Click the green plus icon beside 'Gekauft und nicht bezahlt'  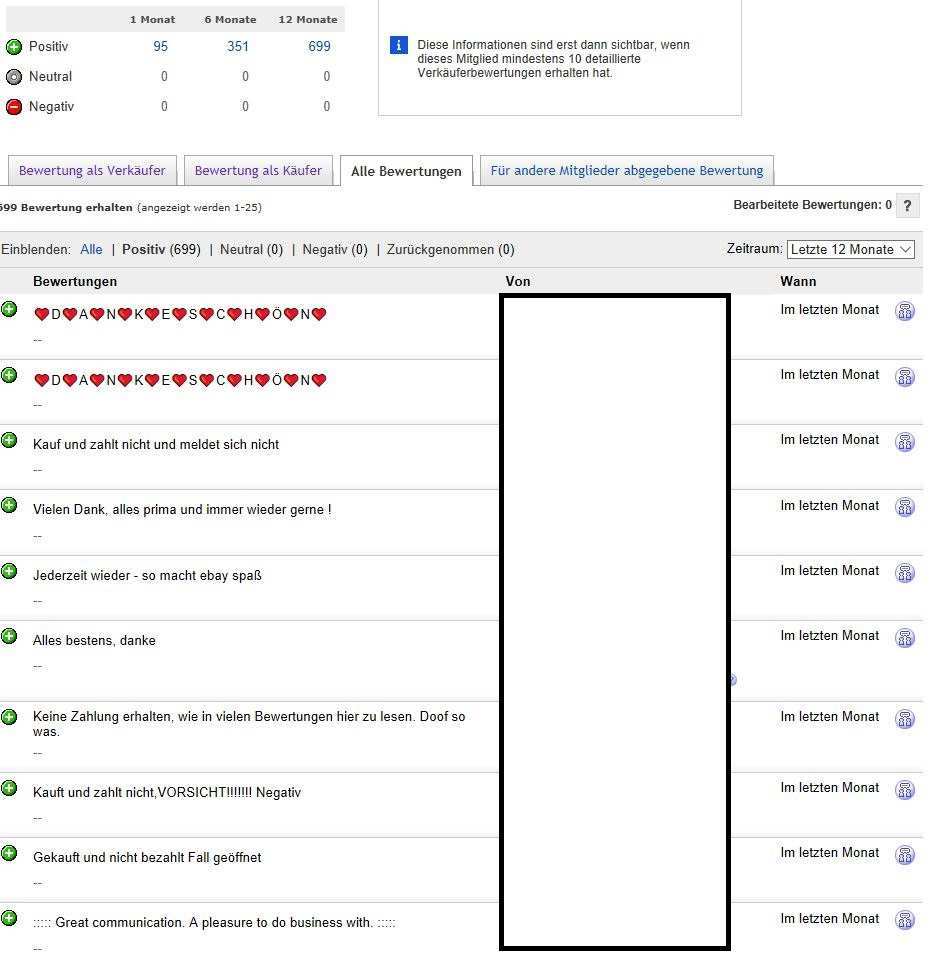(x=9, y=853)
